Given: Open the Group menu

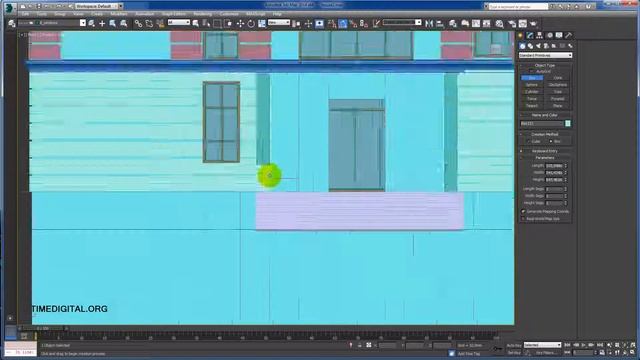Looking at the screenshot, I should point(60,14).
